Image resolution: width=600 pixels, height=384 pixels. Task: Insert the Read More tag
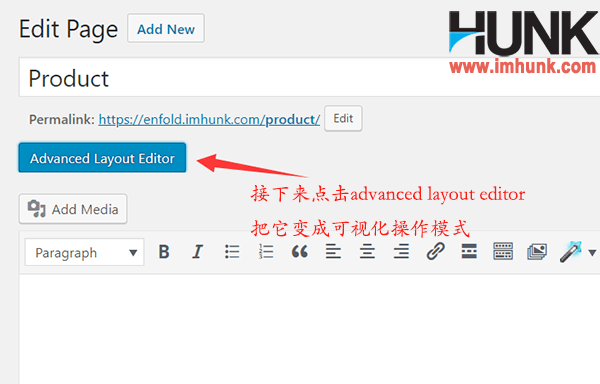coord(469,252)
